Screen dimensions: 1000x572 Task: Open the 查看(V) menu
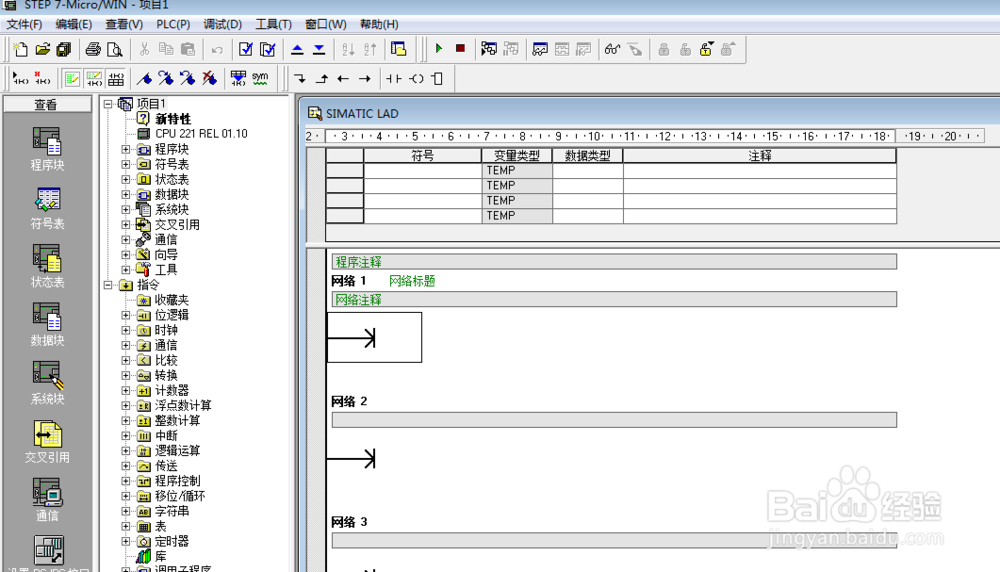click(124, 24)
